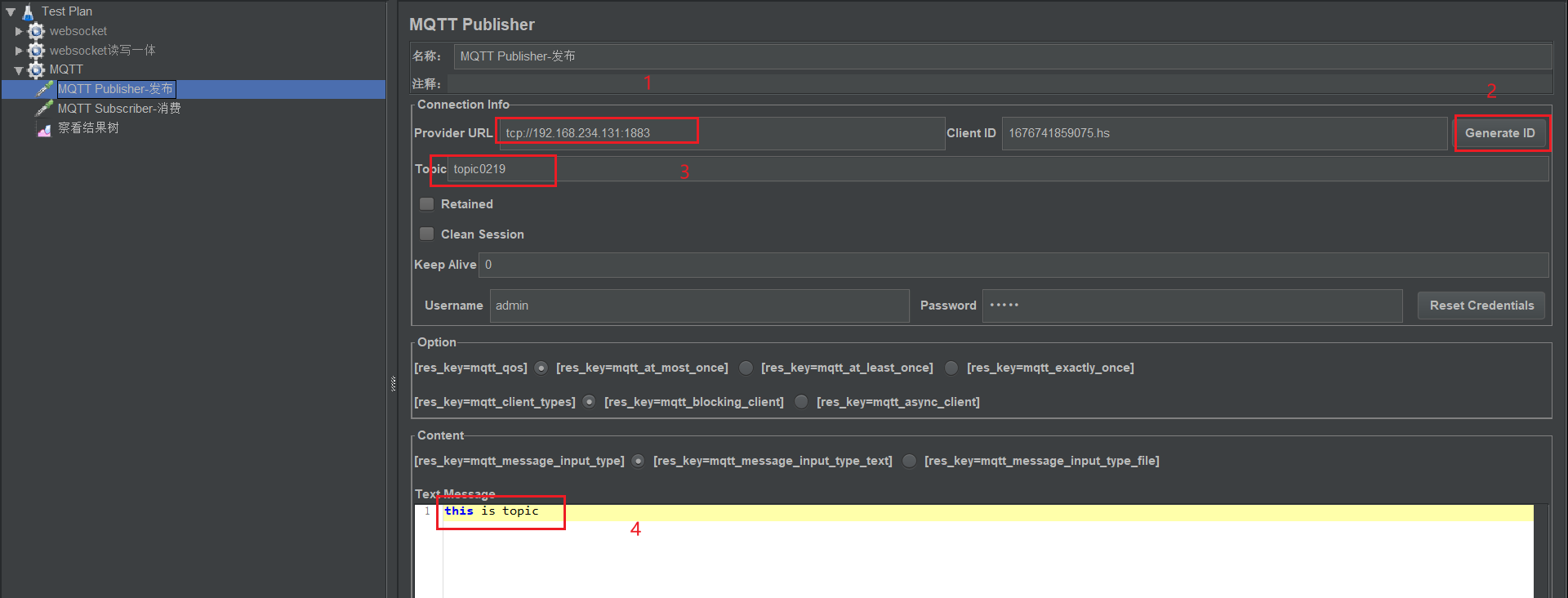The image size is (1568, 598).
Task: Click the websocket thread group gear icon
Action: pyautogui.click(x=37, y=31)
